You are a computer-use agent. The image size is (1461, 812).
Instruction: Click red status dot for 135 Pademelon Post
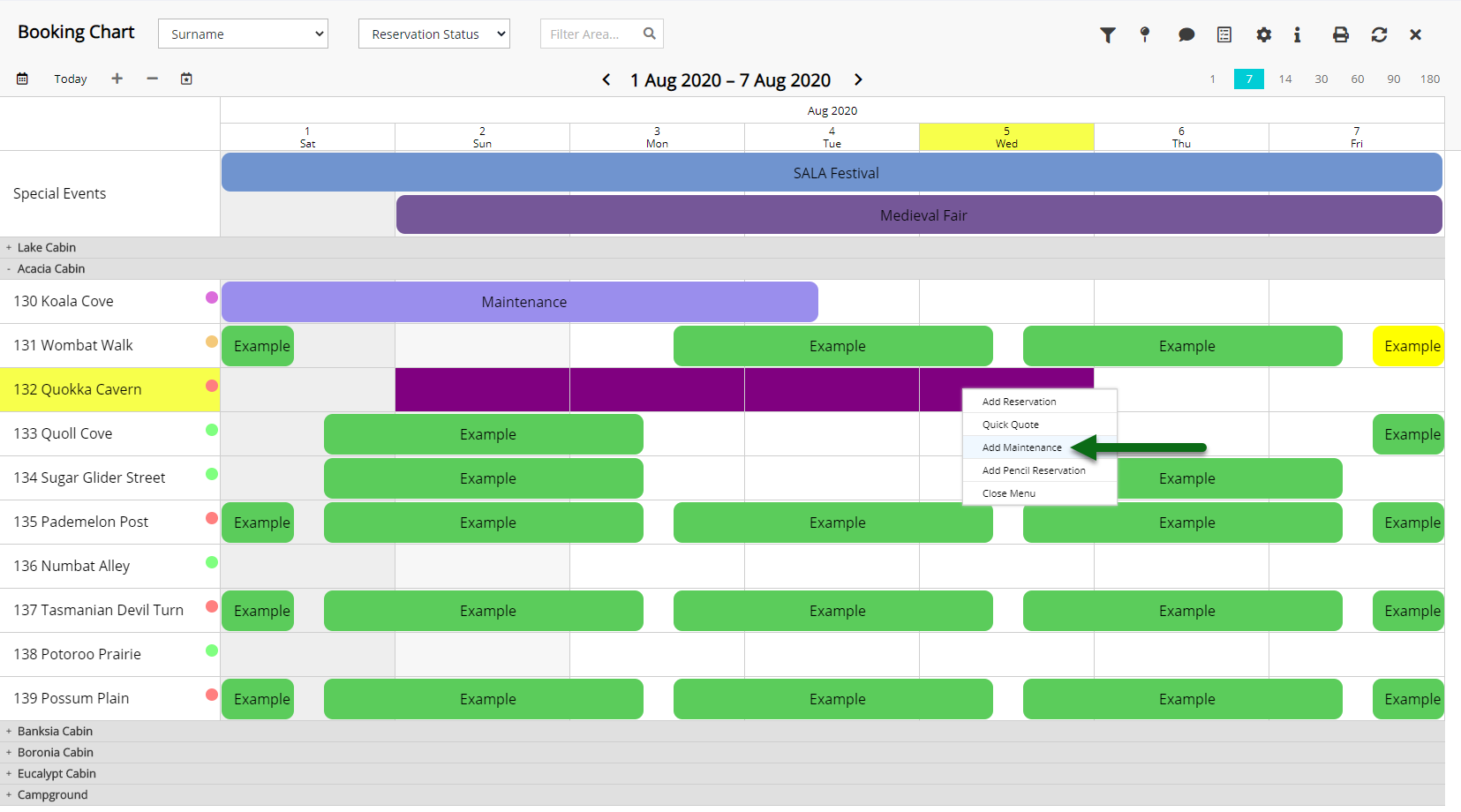click(212, 518)
